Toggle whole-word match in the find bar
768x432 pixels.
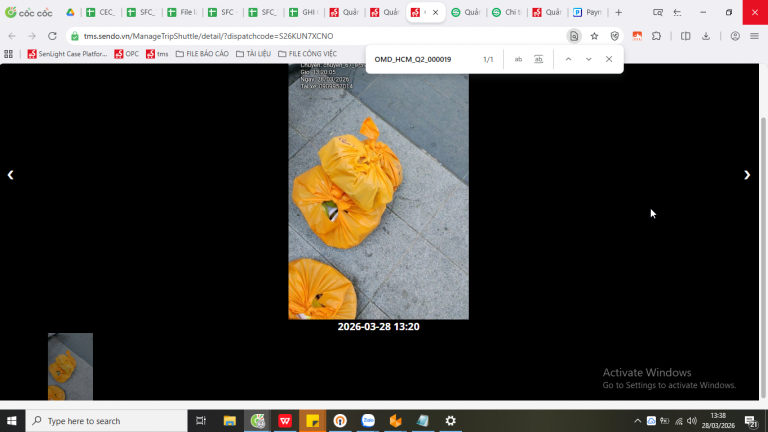[538, 59]
